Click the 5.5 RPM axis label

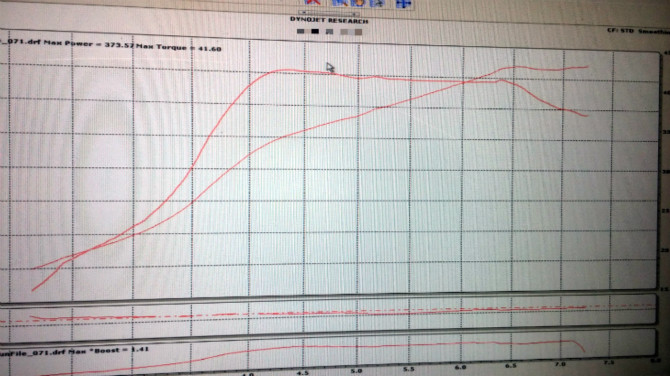point(409,369)
